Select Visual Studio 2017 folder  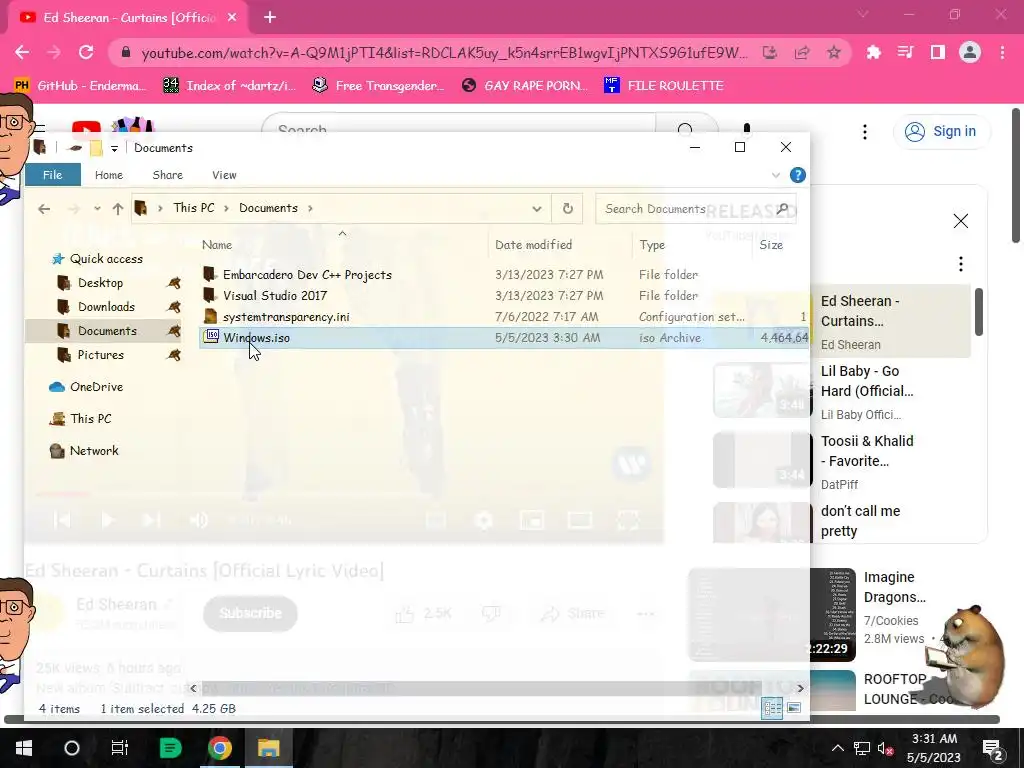pos(275,296)
